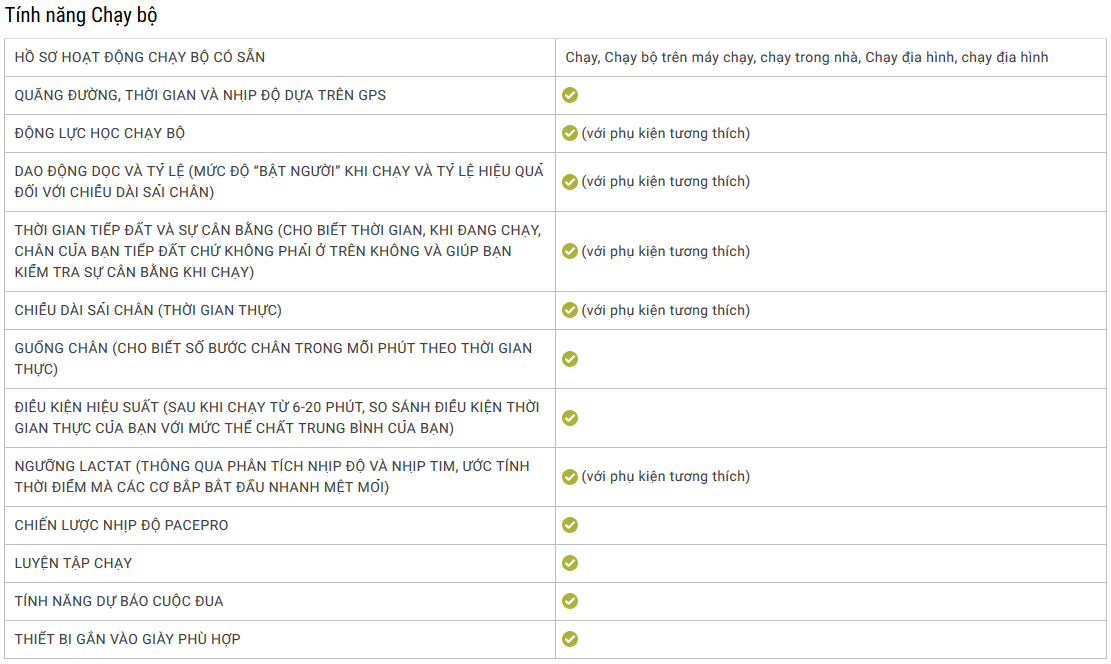Viewport: 1111px width, 664px height.
Task: Click checkmark for Tính năng dự báo cuộc đua
Action: pyautogui.click(x=570, y=601)
